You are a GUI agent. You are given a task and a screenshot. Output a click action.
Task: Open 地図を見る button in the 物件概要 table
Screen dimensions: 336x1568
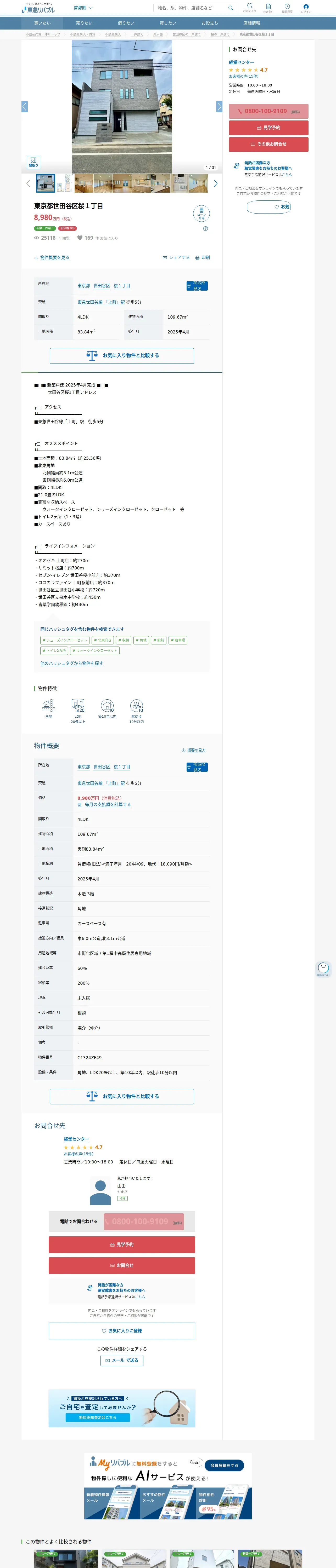tap(197, 767)
